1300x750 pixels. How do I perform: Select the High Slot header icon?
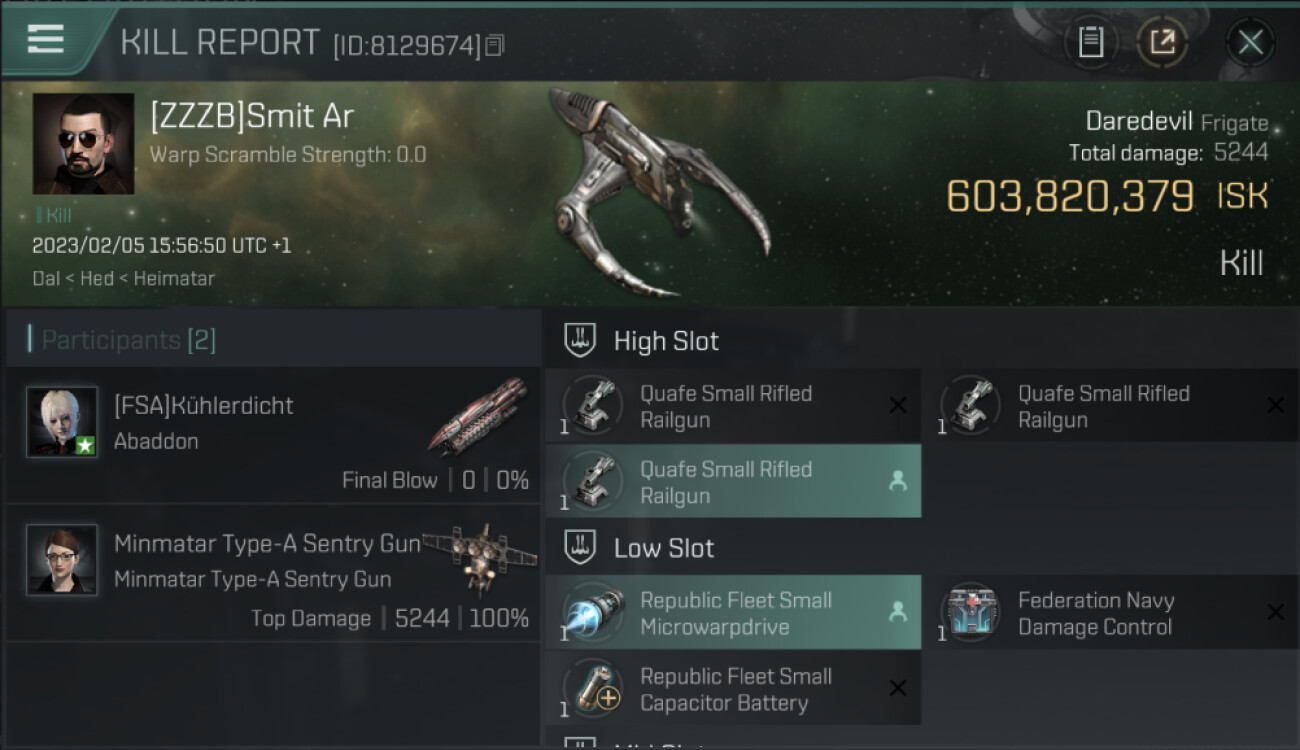click(x=580, y=340)
